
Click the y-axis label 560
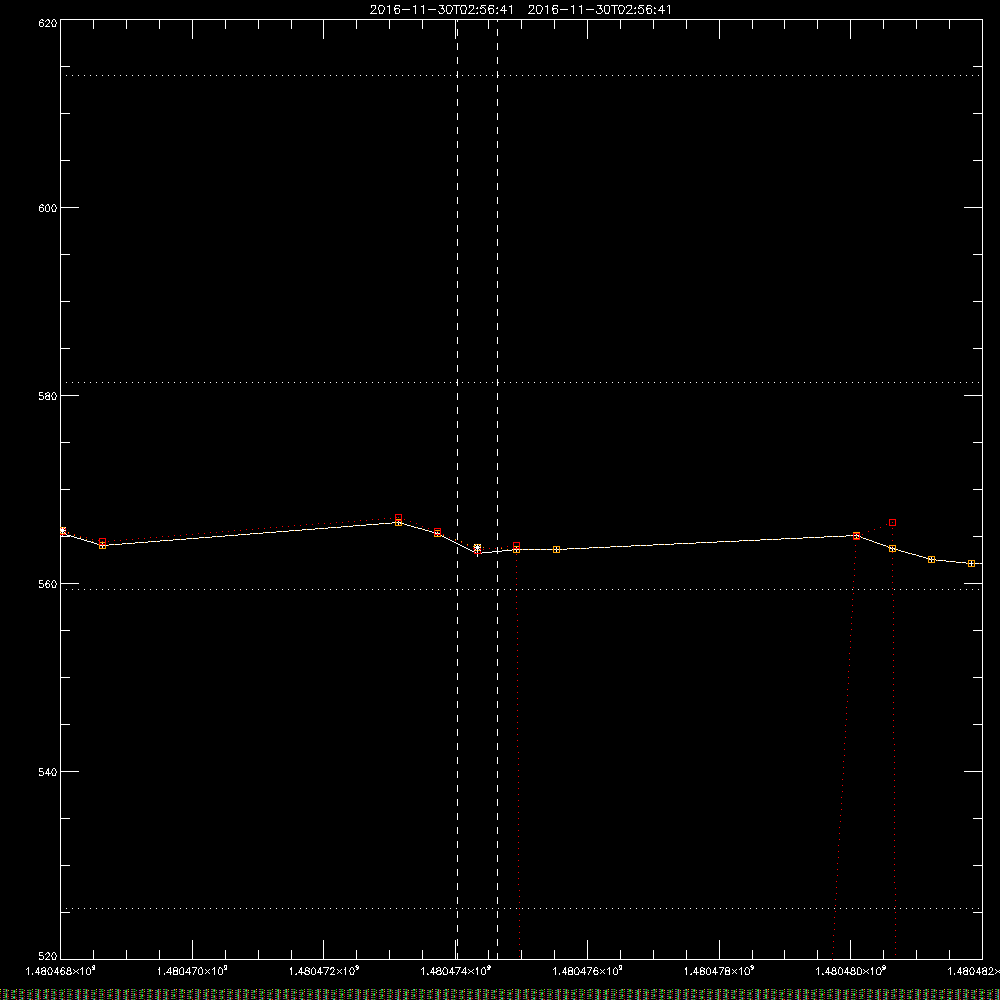(48, 584)
